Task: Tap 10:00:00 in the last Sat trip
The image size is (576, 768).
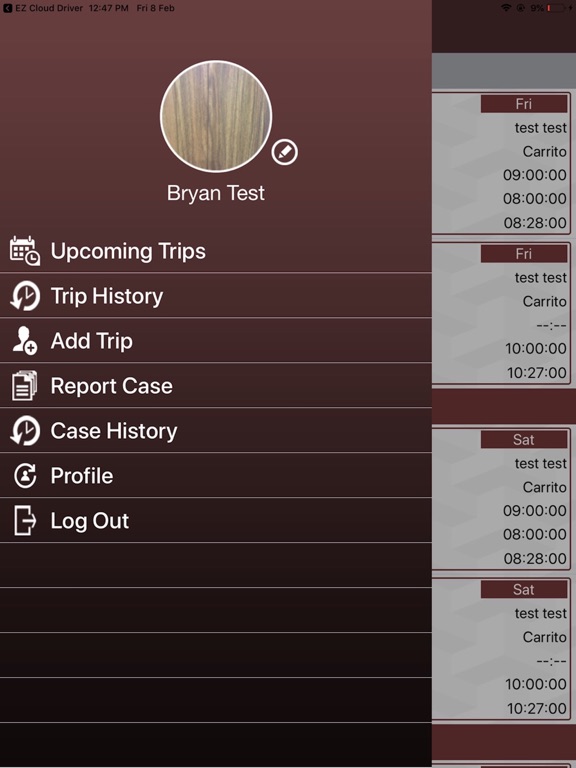Action: (x=536, y=684)
